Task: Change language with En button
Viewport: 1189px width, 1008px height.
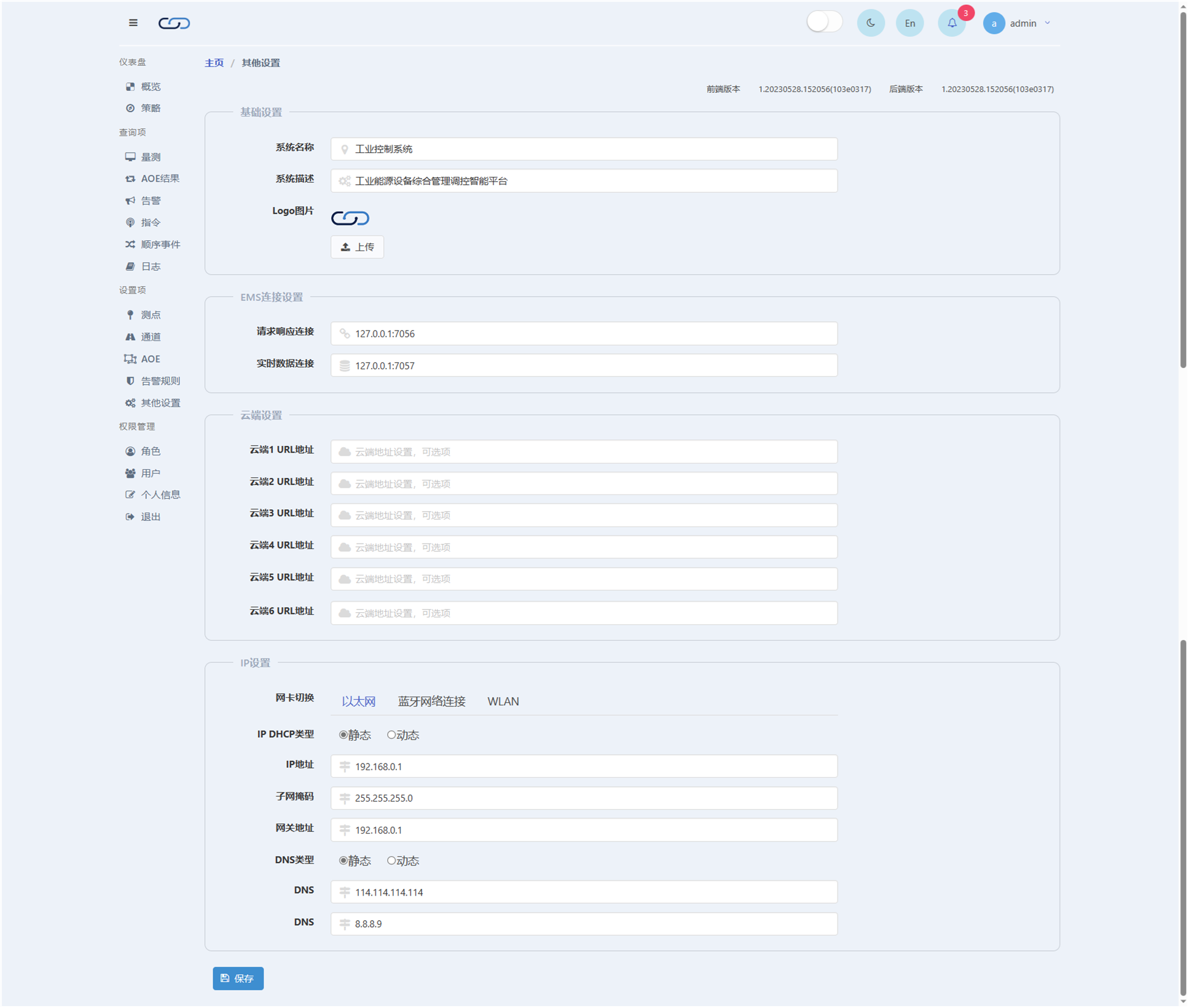Action: 909,23
